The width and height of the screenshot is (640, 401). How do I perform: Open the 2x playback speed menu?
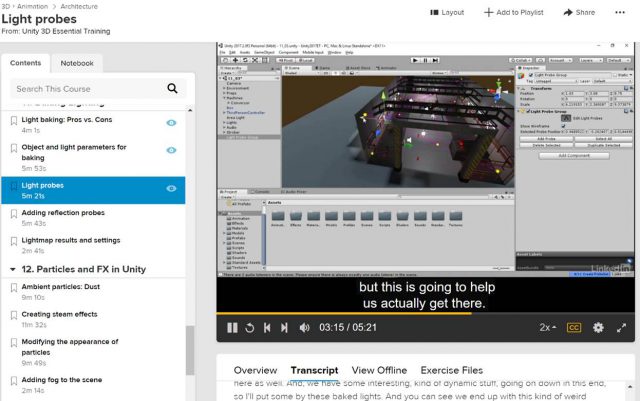548,327
